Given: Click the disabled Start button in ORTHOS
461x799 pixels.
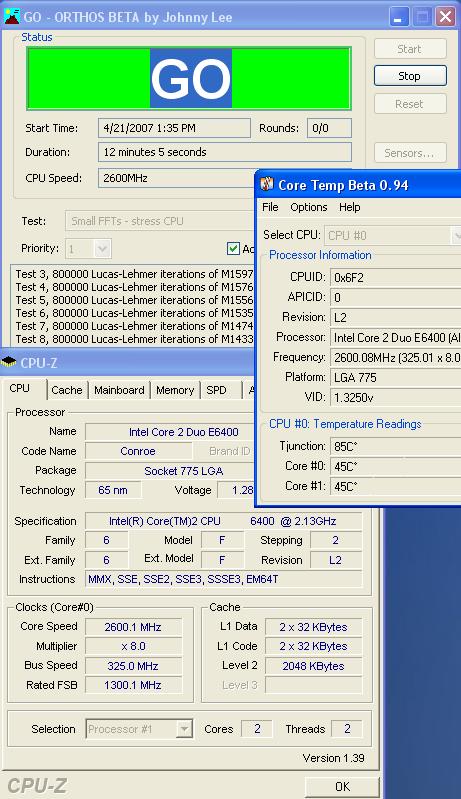Looking at the screenshot, I should point(410,49).
